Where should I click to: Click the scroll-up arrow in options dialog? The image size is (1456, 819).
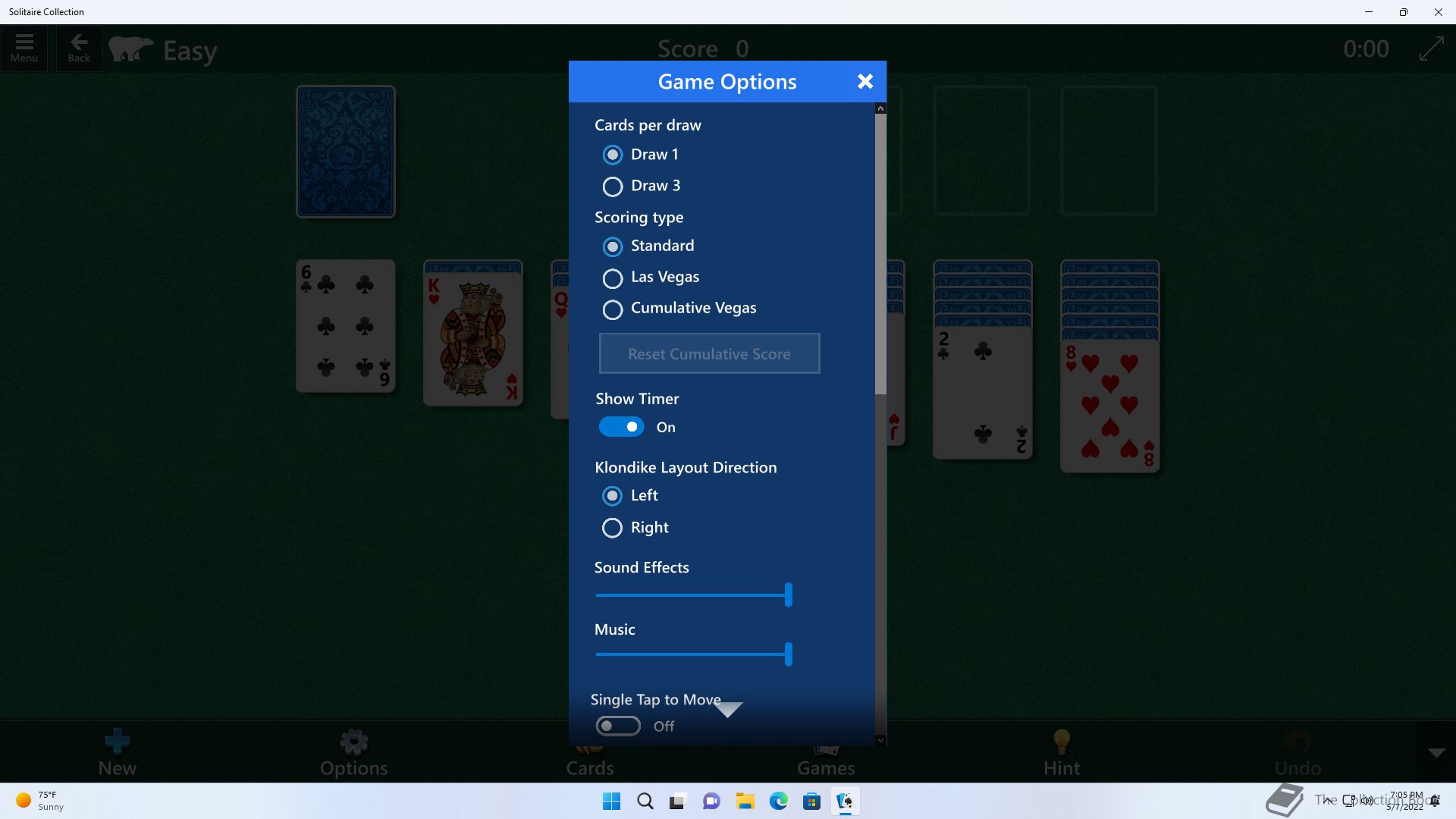[x=880, y=108]
